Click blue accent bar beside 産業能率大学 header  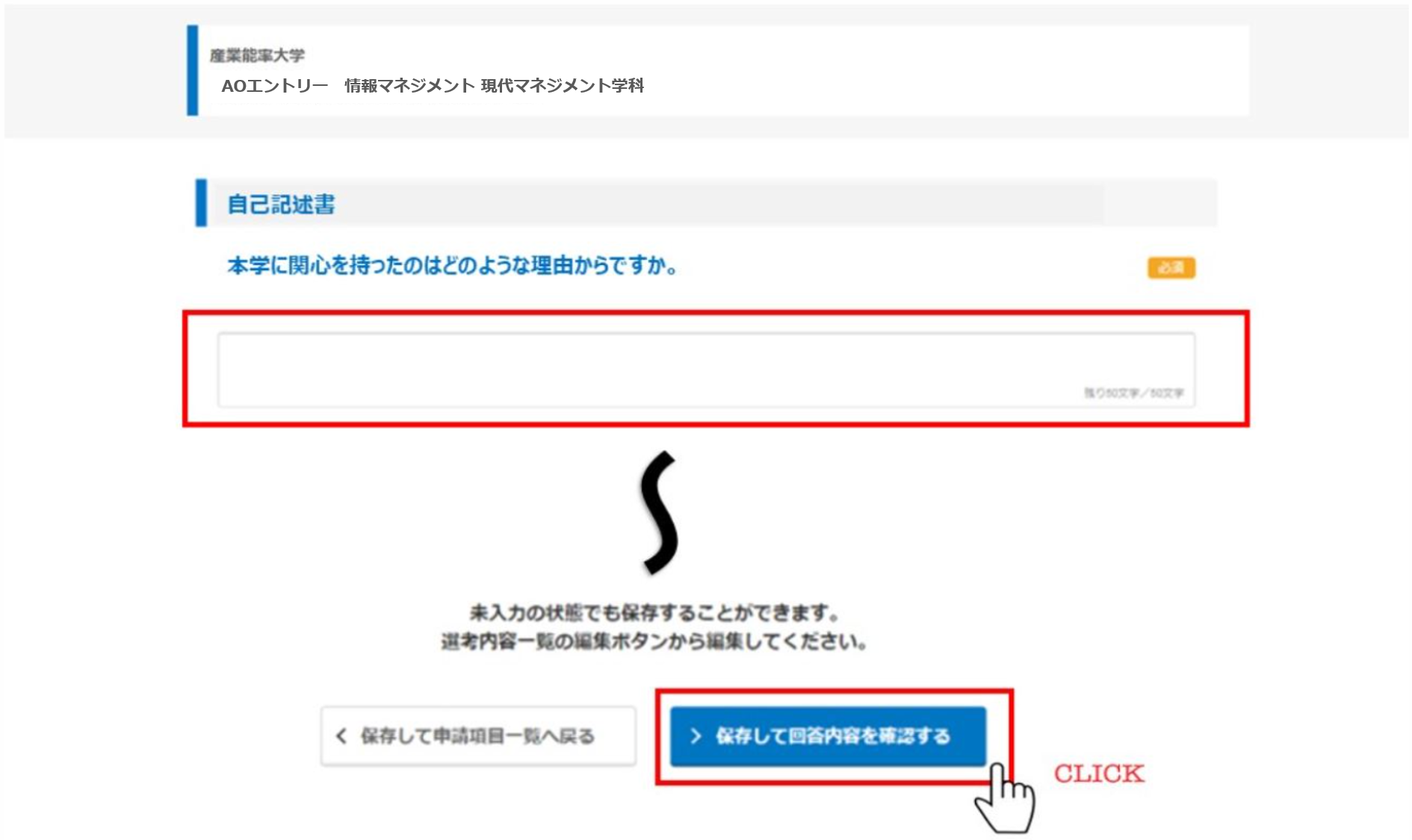[x=193, y=70]
